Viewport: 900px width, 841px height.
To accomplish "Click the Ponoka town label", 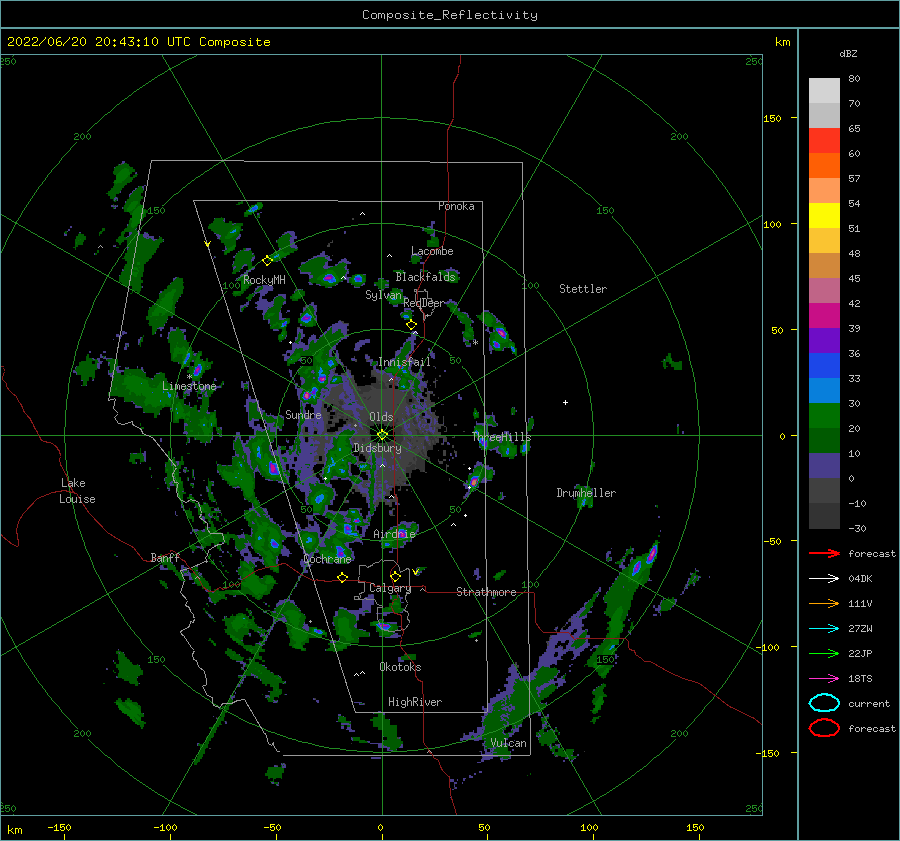I will 456,206.
